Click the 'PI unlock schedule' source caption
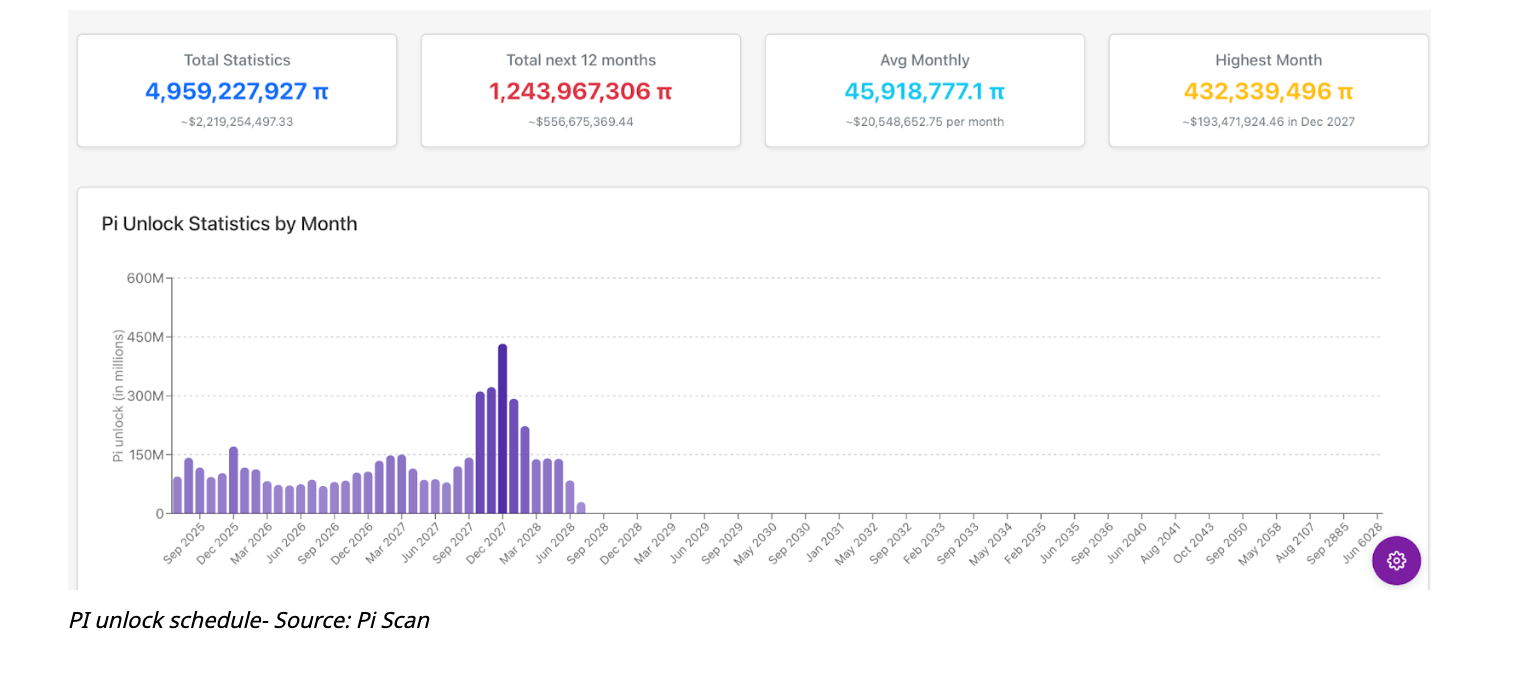The image size is (1514, 688). (x=249, y=620)
